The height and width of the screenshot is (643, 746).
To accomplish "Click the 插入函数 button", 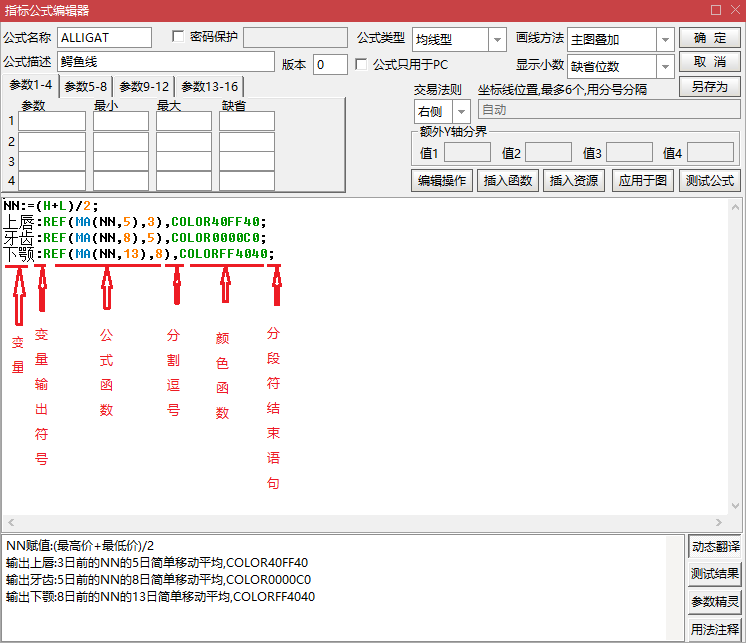I will click(507, 181).
